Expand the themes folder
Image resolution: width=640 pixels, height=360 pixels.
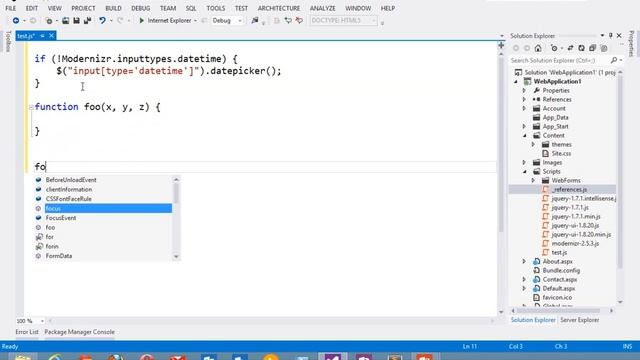tap(533, 144)
